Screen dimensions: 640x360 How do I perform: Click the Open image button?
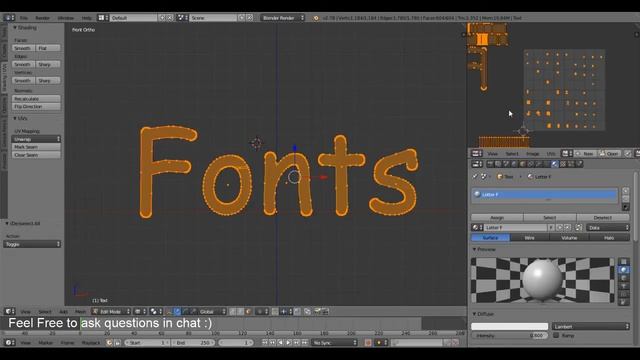point(609,153)
